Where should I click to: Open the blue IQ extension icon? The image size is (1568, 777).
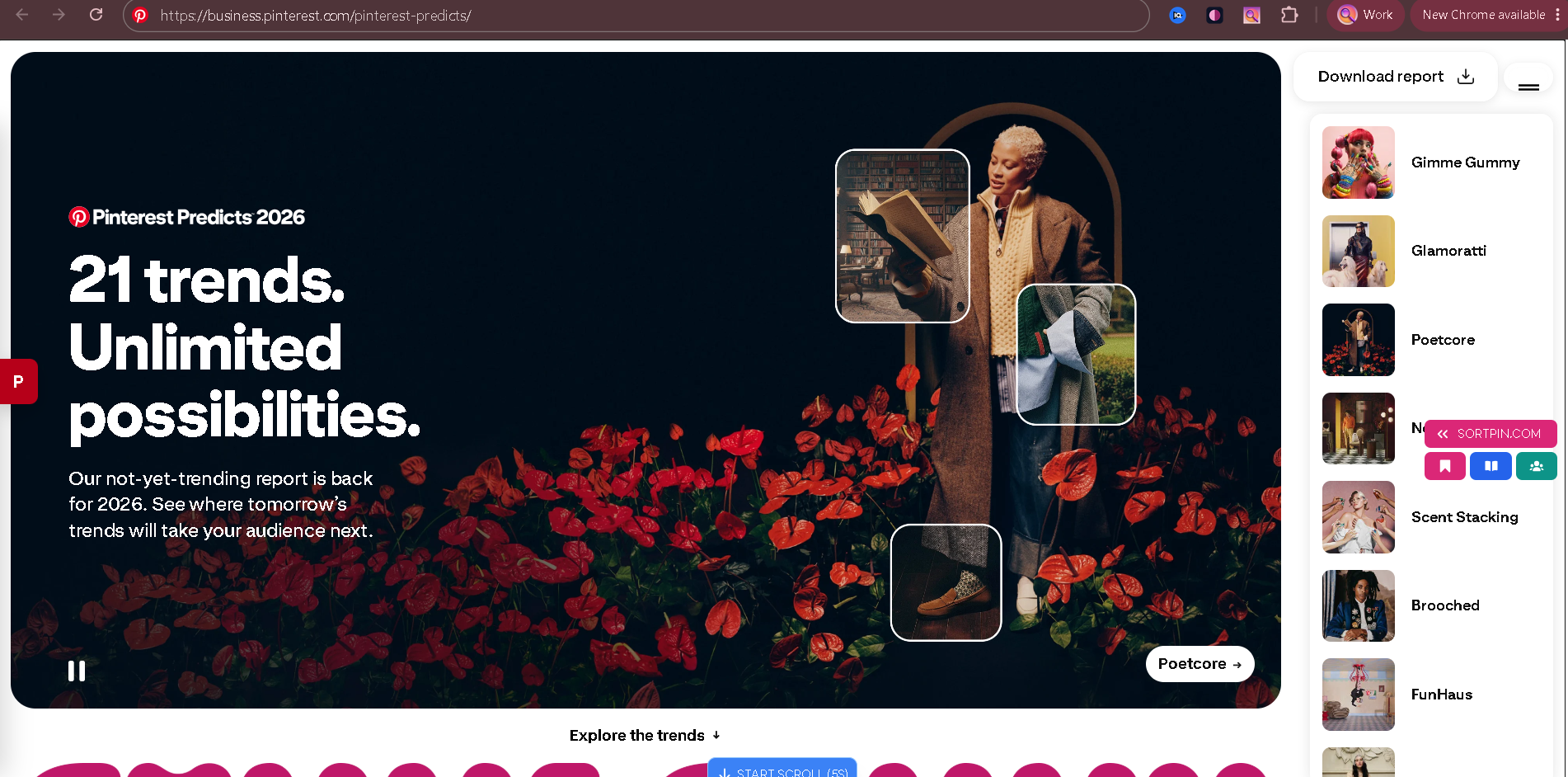pyautogui.click(x=1177, y=15)
